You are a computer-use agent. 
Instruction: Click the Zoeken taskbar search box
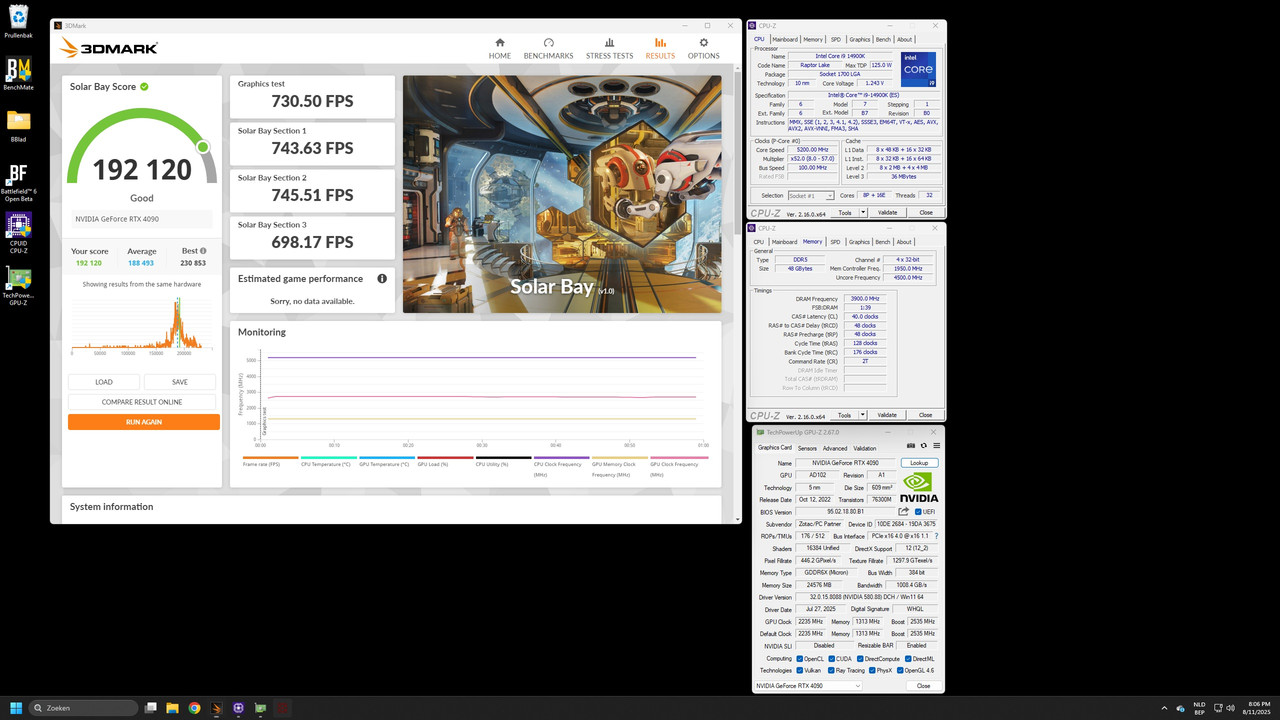click(84, 708)
